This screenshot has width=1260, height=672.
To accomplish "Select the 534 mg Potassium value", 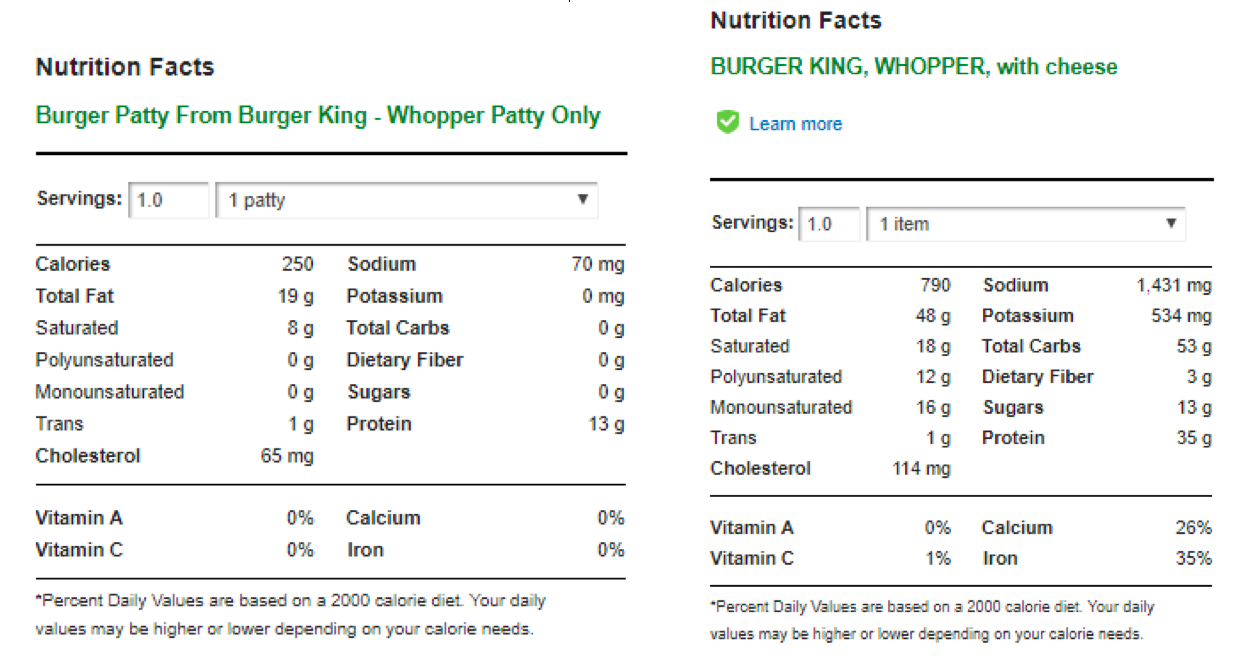I will coord(1181,316).
